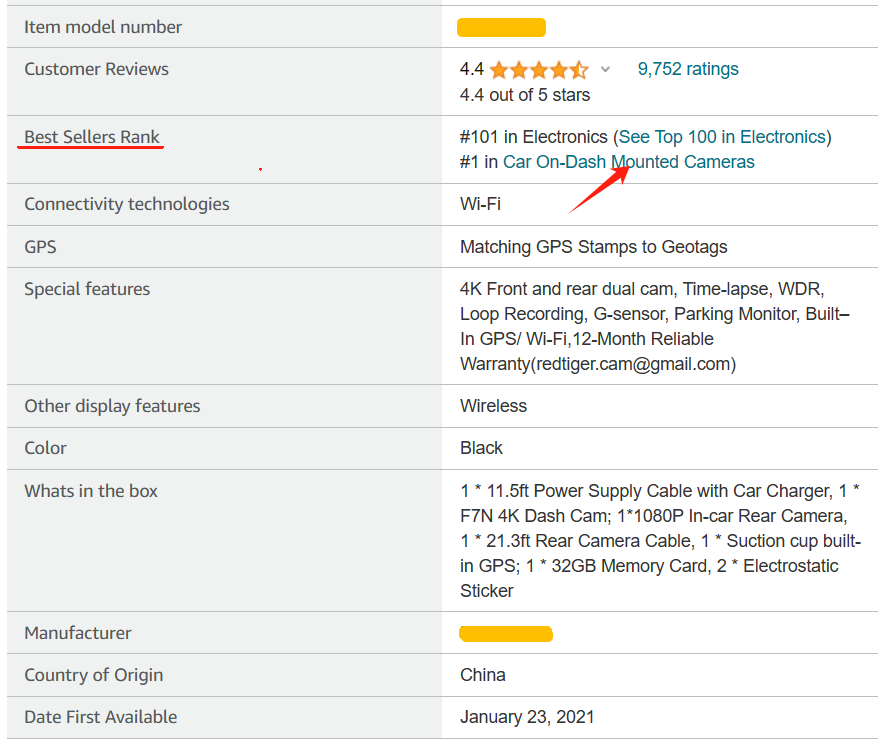Click the redacted item model number

tap(501, 28)
